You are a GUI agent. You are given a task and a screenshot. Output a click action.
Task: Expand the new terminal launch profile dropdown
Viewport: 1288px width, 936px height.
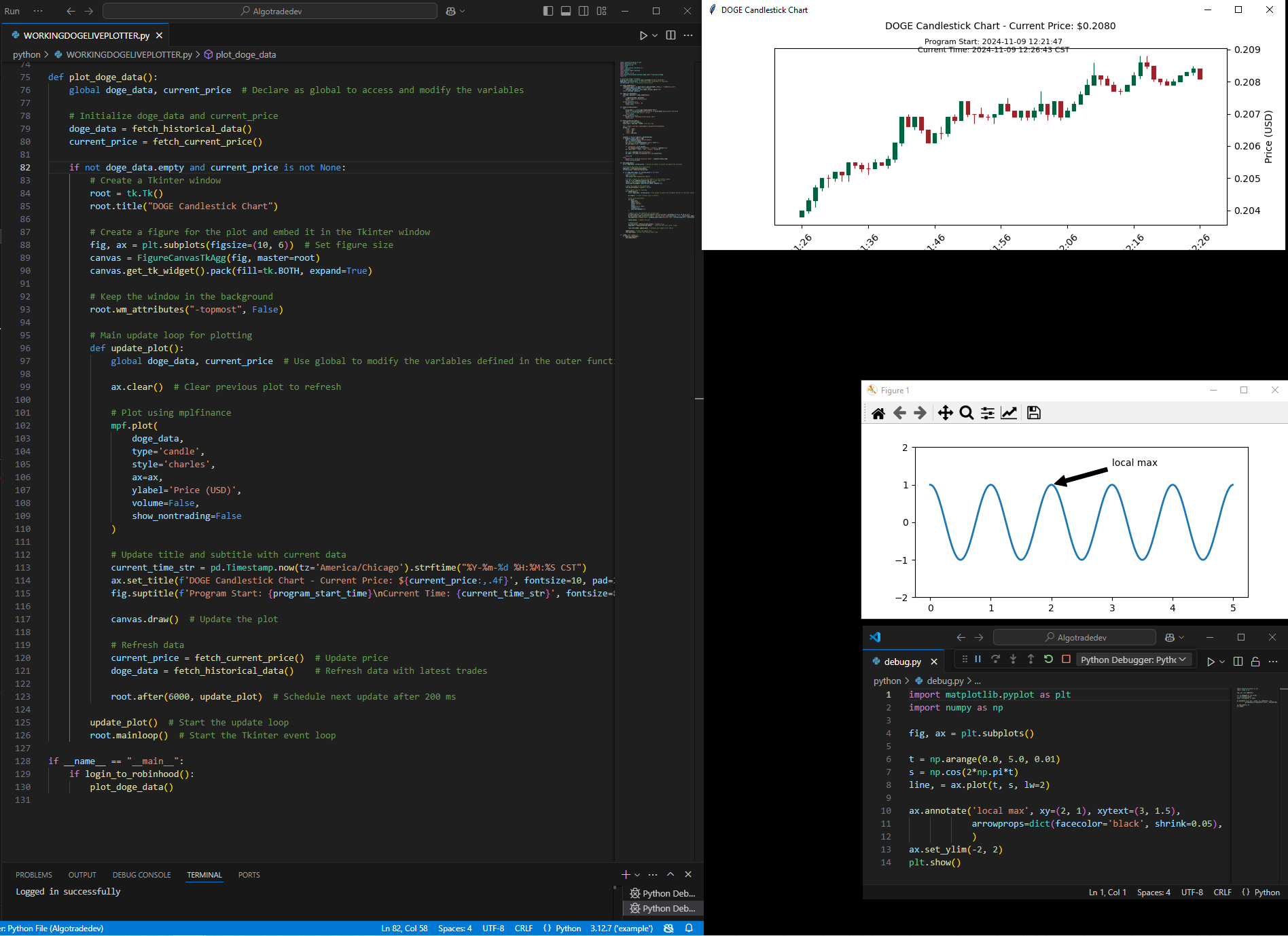637,875
